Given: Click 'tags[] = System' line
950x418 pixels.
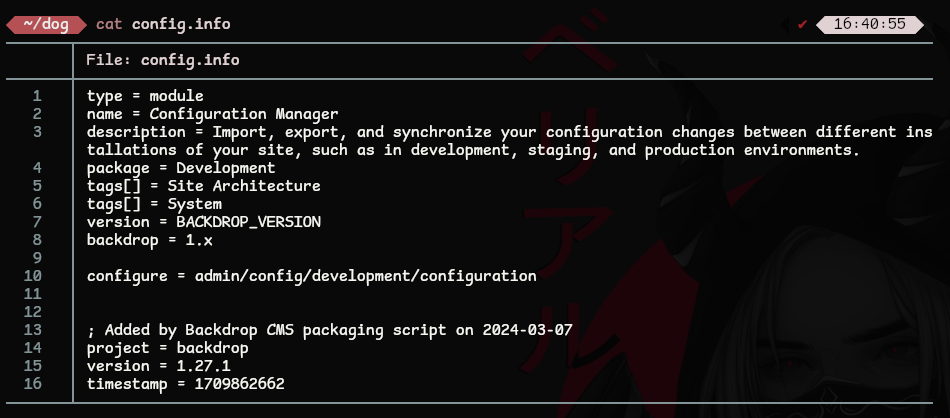Looking at the screenshot, I should (154, 204).
